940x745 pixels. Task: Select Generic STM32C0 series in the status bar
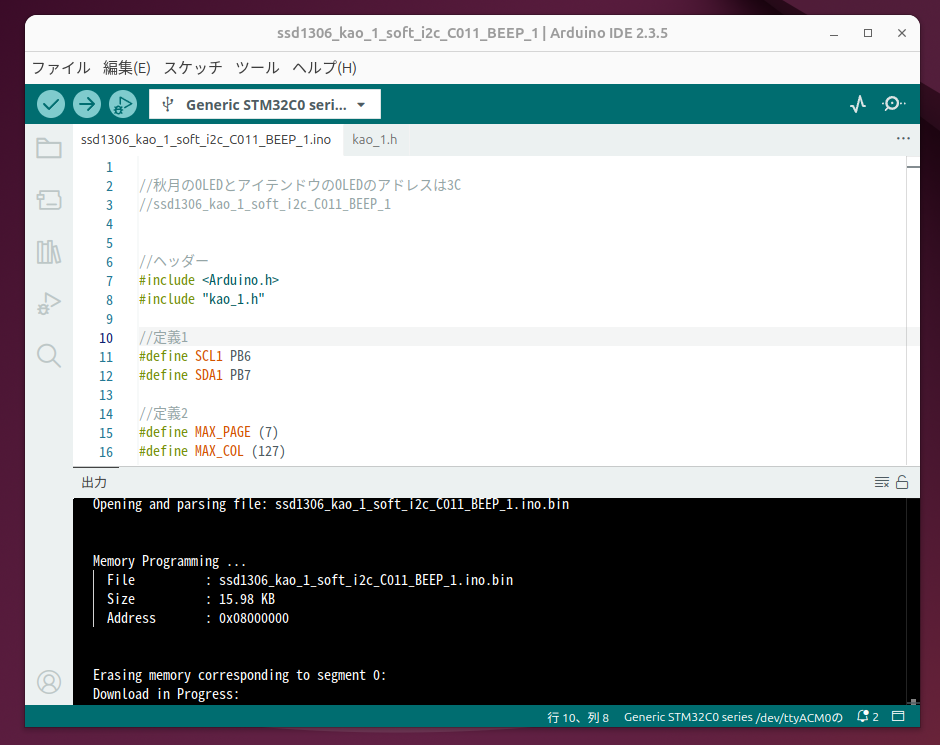732,717
